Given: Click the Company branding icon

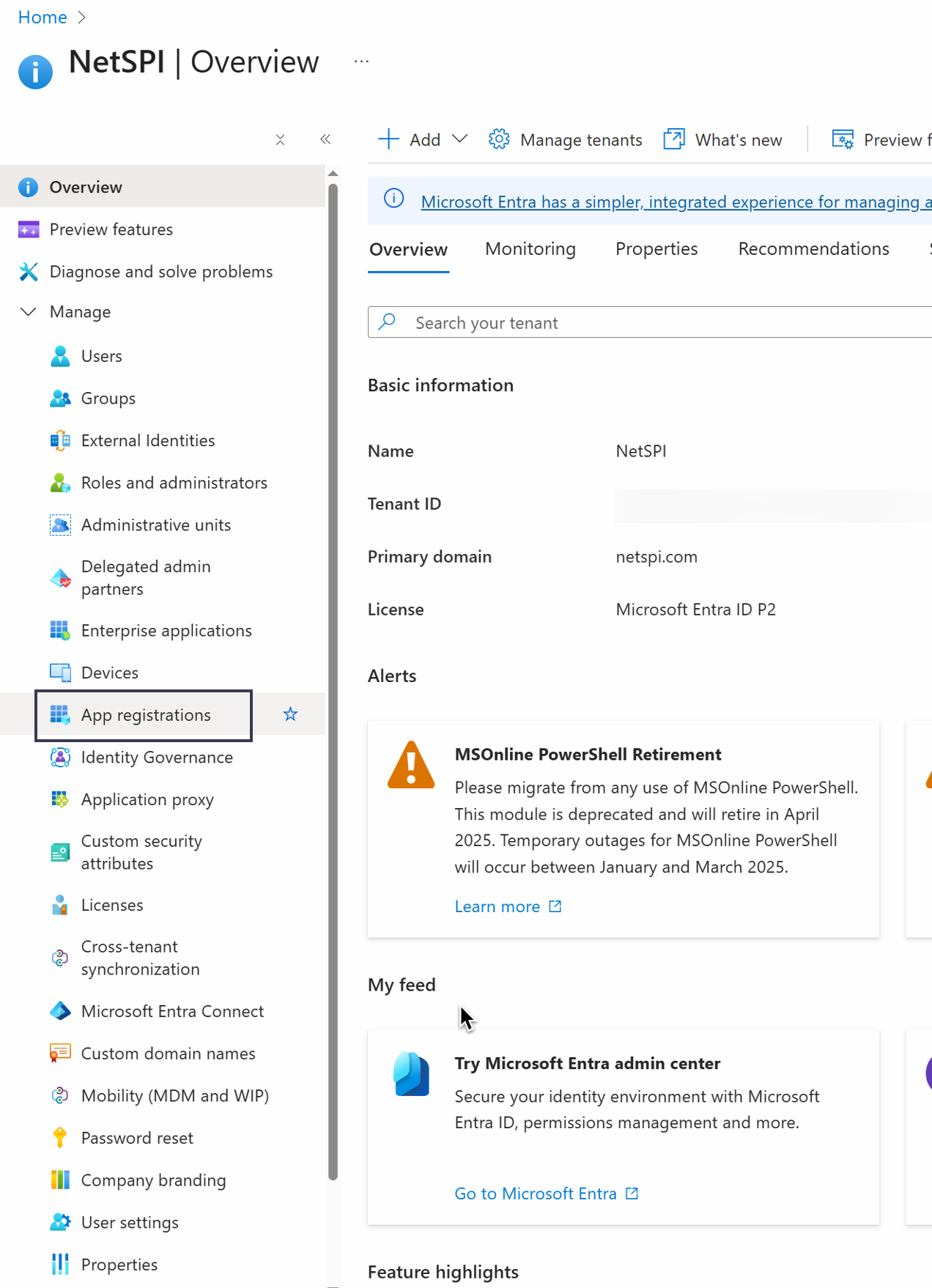Looking at the screenshot, I should [x=60, y=1180].
